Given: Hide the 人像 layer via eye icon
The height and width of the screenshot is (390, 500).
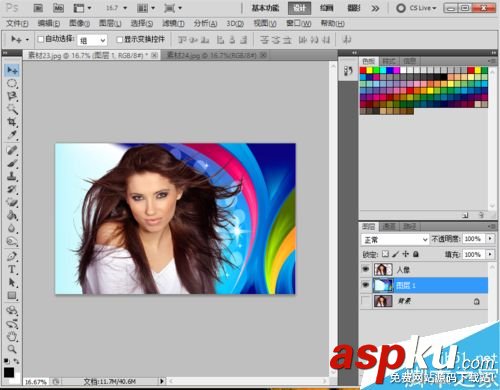Looking at the screenshot, I should (x=366, y=269).
